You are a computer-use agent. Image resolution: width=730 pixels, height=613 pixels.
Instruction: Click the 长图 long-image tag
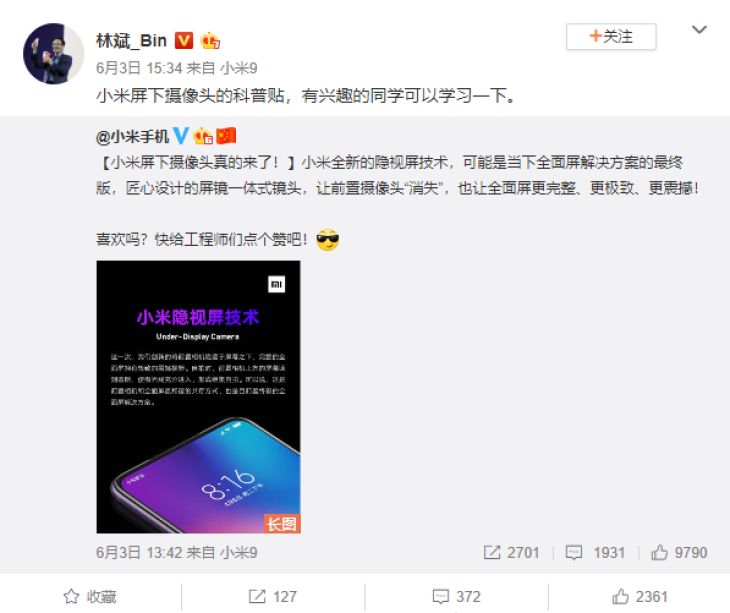[282, 524]
